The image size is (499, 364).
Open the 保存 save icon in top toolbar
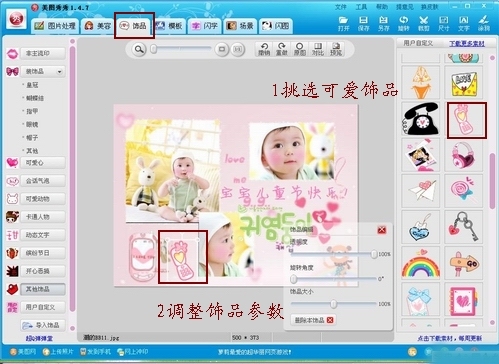[363, 23]
